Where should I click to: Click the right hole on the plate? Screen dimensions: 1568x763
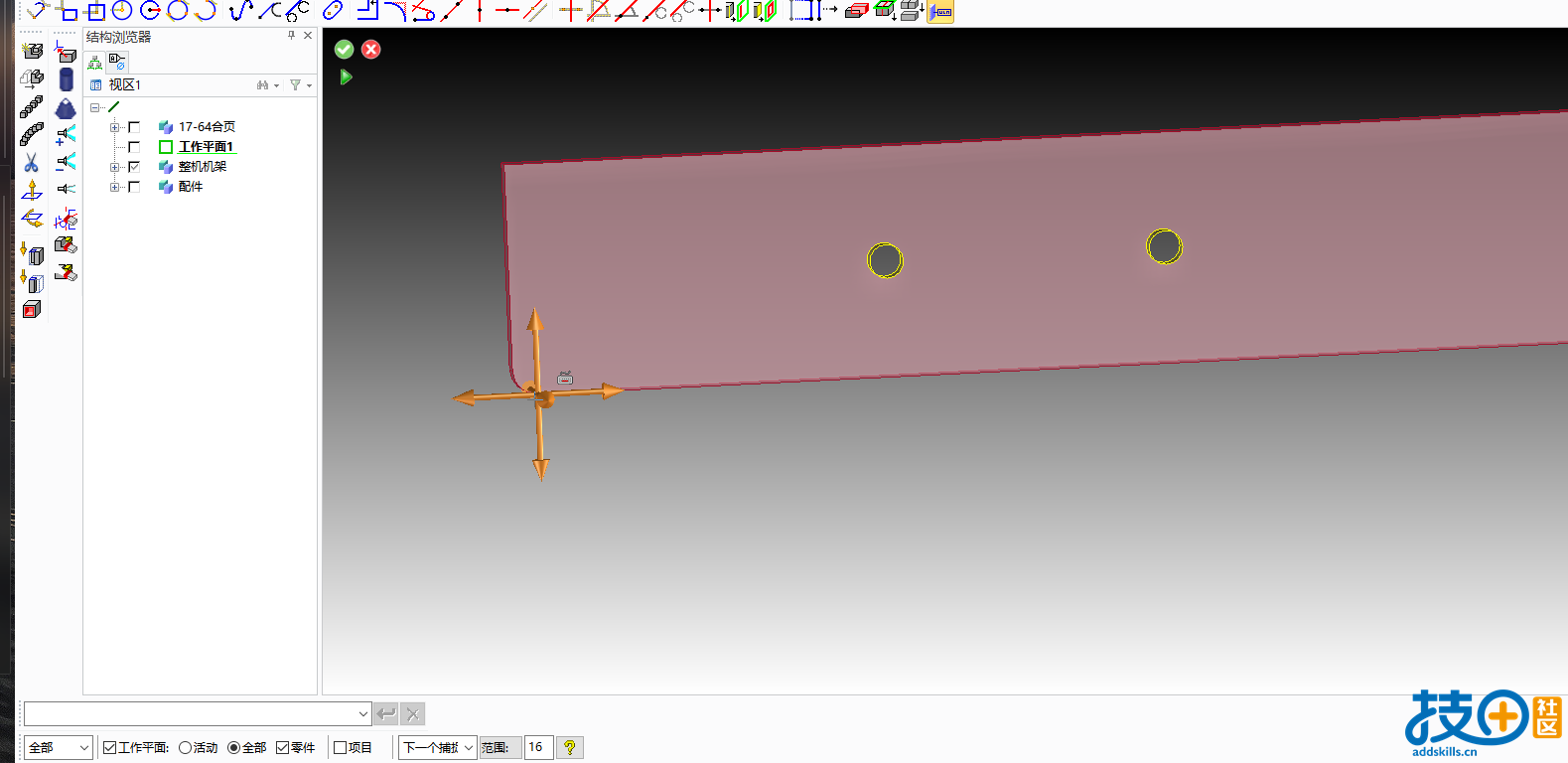coord(1164,246)
